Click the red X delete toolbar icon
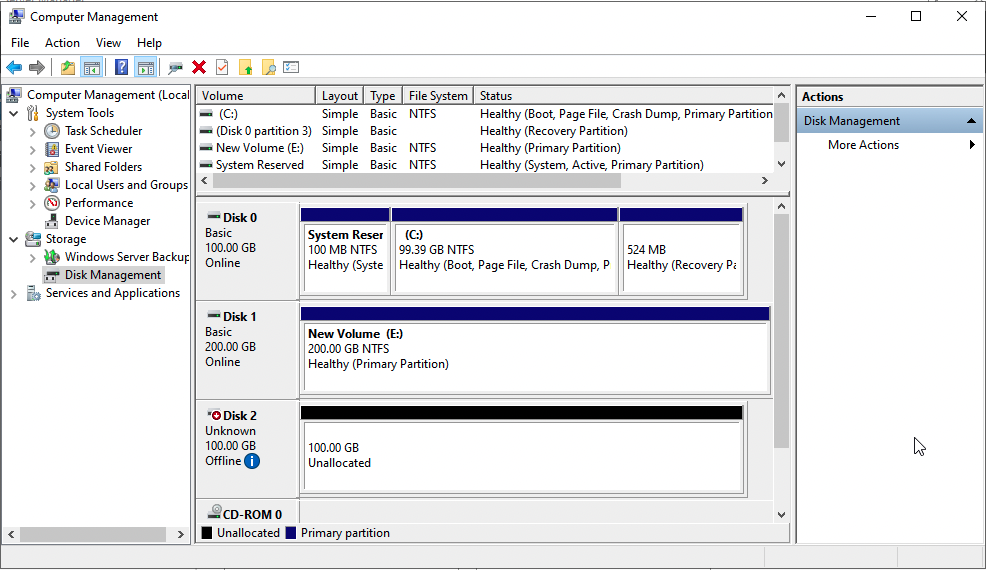 [x=199, y=67]
